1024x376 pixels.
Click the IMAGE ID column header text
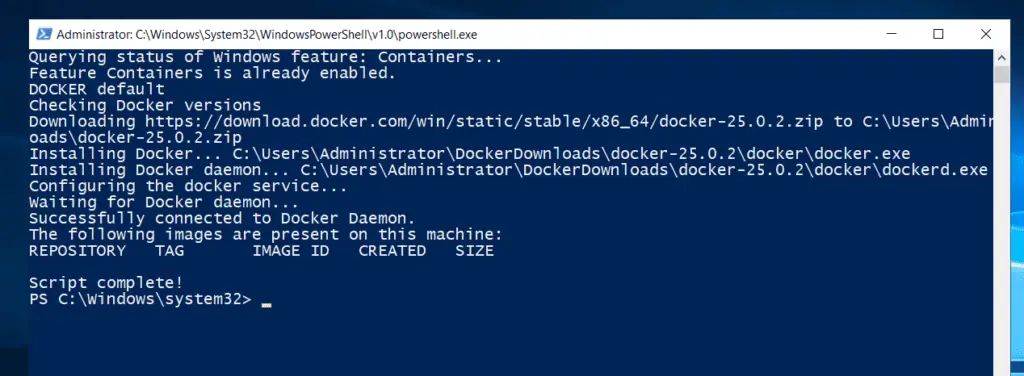(291, 251)
